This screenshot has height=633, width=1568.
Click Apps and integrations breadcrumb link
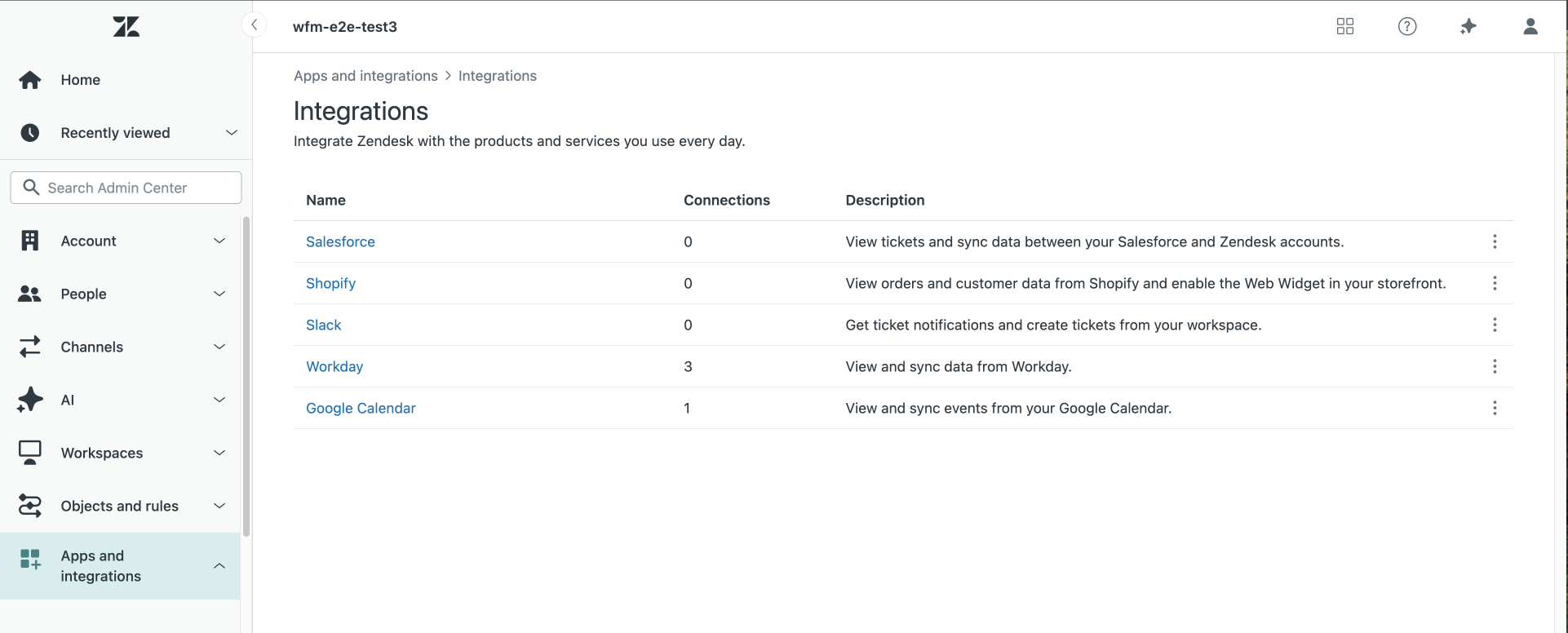click(x=365, y=76)
